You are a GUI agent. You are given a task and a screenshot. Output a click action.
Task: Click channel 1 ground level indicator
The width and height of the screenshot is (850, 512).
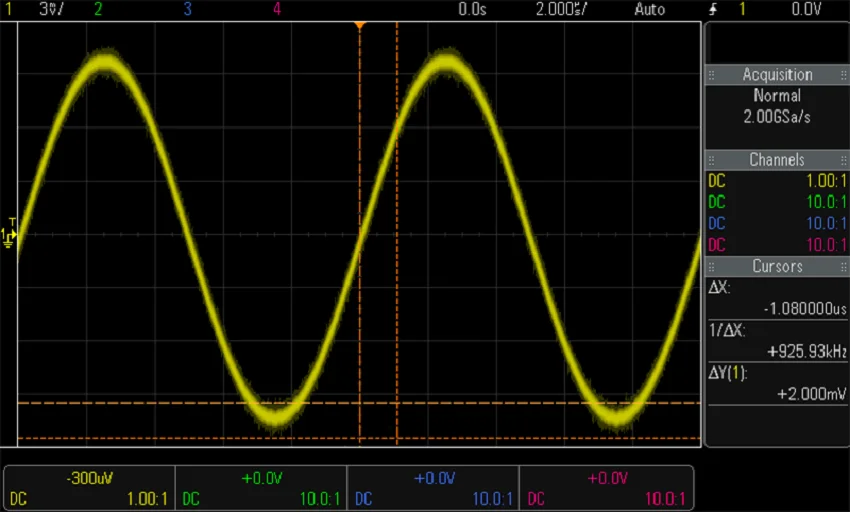(x=9, y=235)
